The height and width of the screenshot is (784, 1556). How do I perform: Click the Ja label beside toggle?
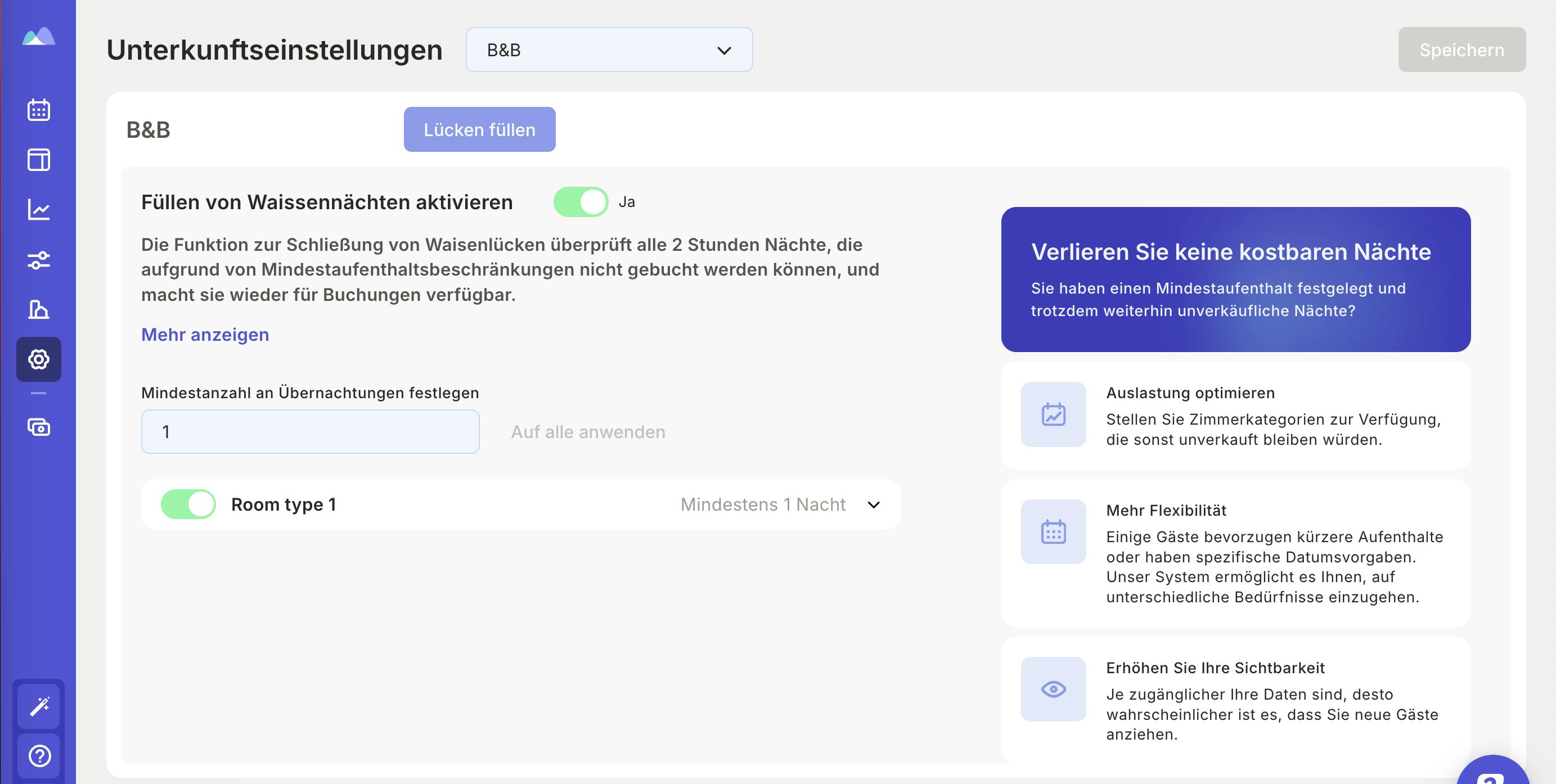click(627, 202)
